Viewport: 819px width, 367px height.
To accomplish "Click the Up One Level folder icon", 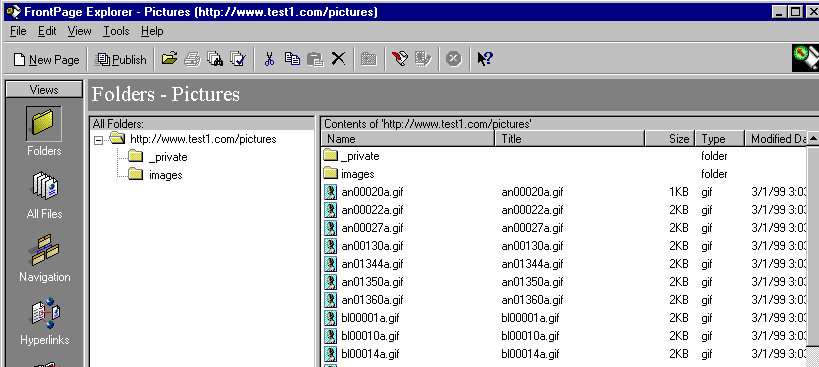I will tap(369, 59).
